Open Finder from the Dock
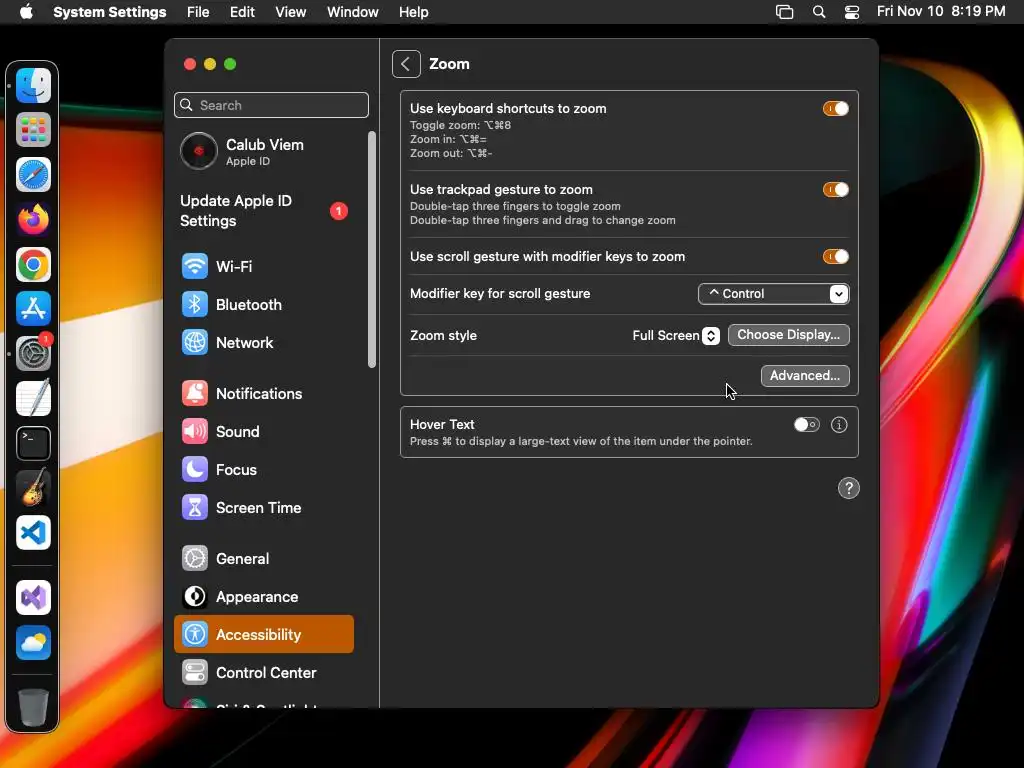Screen dimensions: 1024x768 [x=33, y=85]
